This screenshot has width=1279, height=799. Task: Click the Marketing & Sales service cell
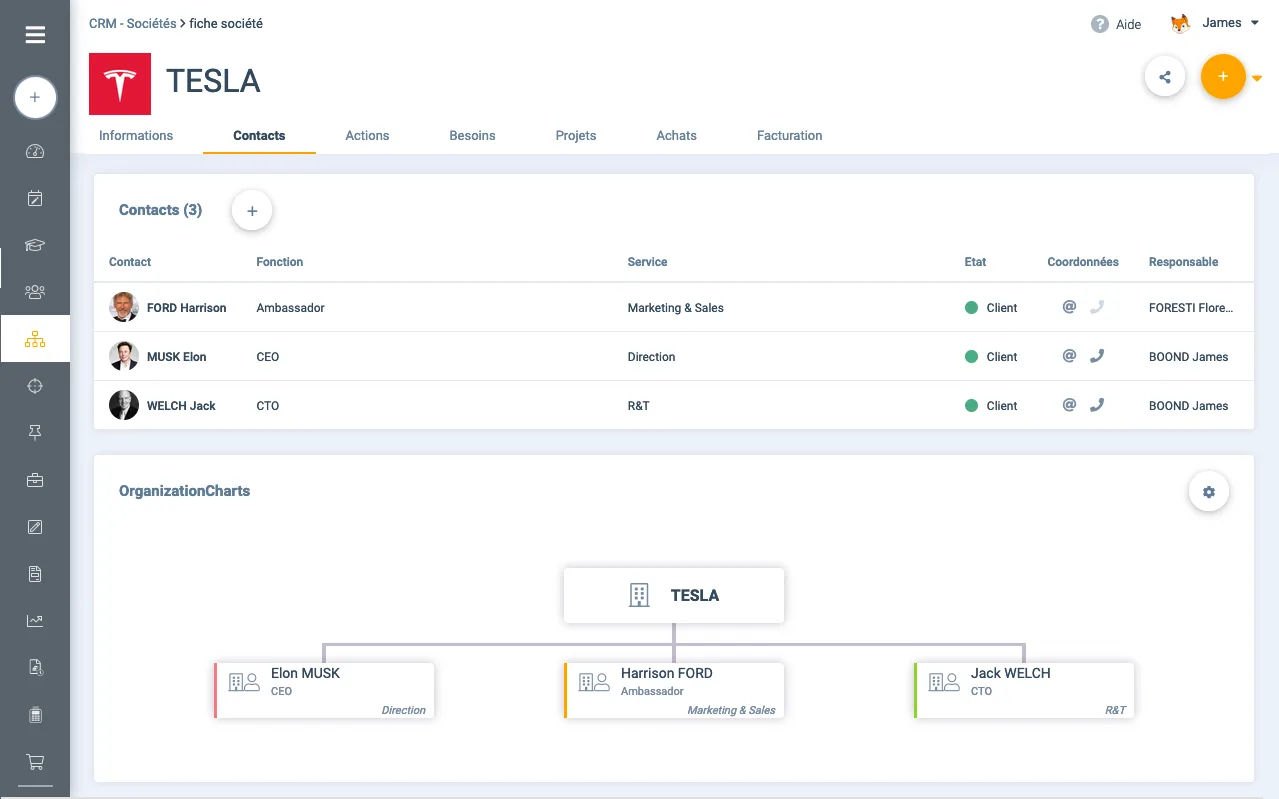point(676,308)
